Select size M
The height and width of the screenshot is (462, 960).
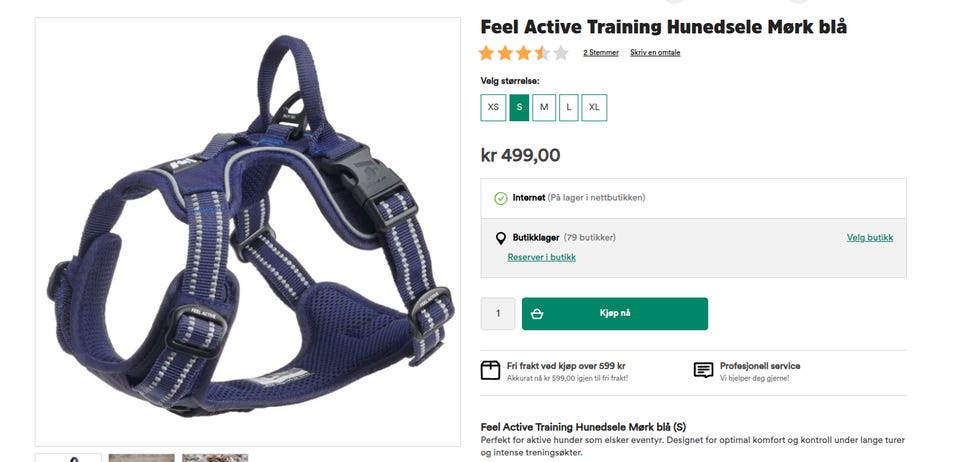544,108
